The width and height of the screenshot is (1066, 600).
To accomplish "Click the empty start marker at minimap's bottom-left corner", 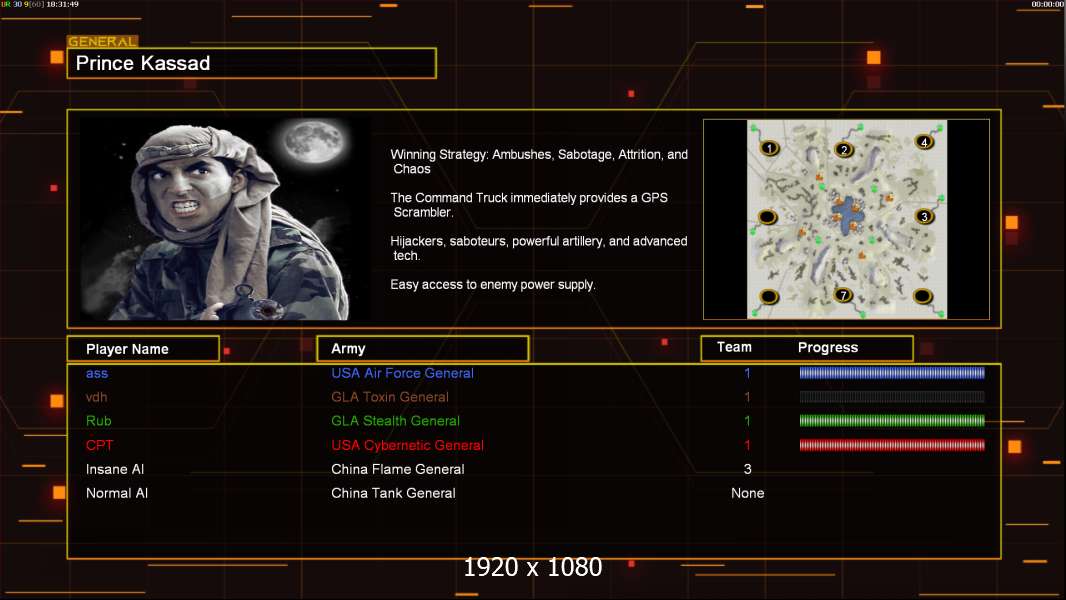I will coord(769,296).
